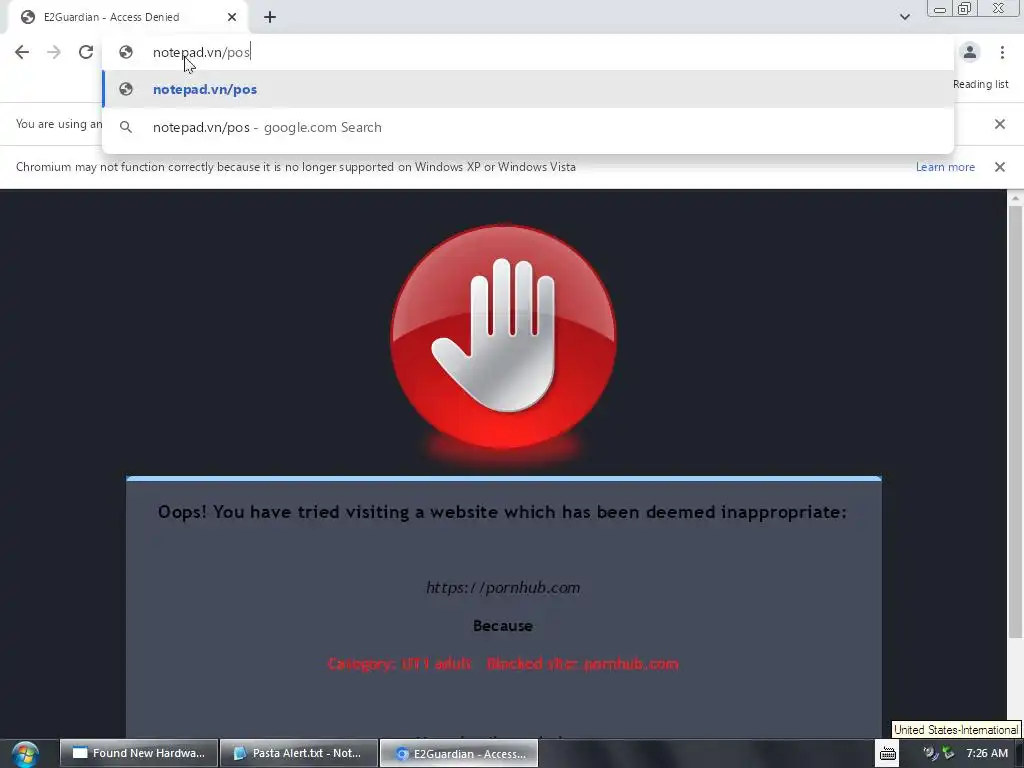Open the Windows Start orb
Image resolution: width=1024 pixels, height=768 pixels.
pos(25,754)
